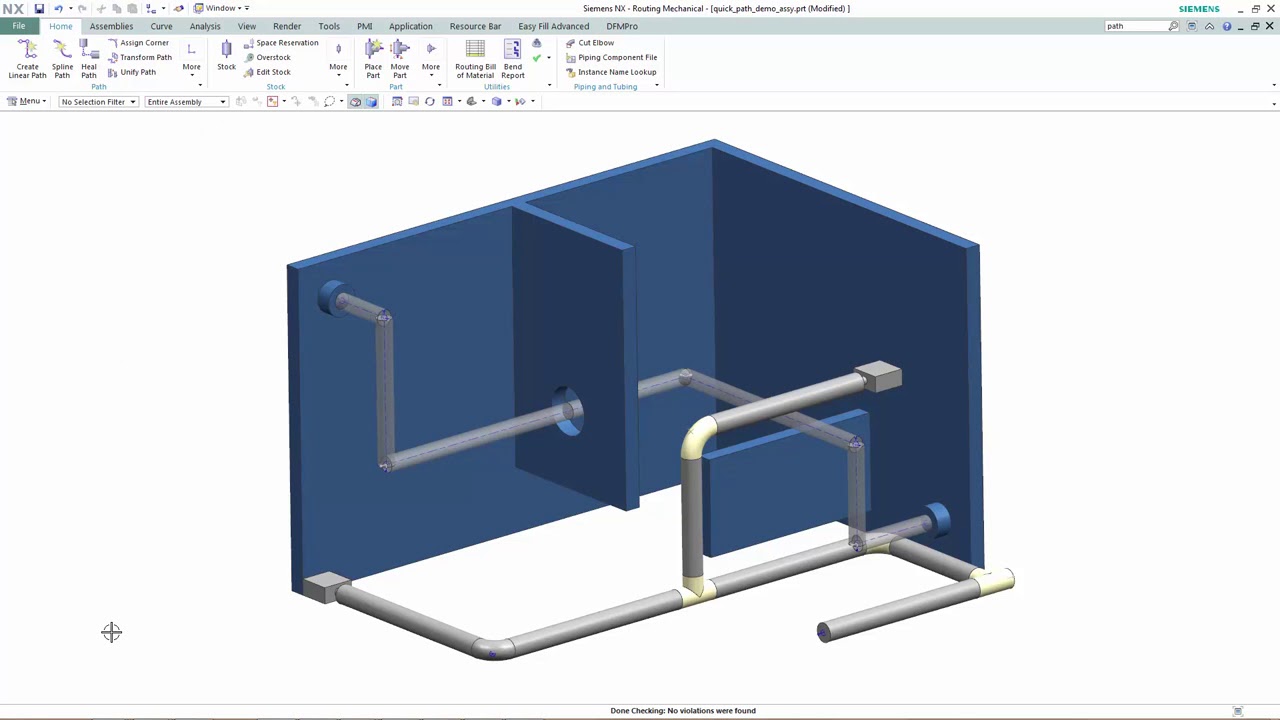Open the Entire Assembly scope dropdown
Viewport: 1280px width, 720px height.
(x=186, y=101)
